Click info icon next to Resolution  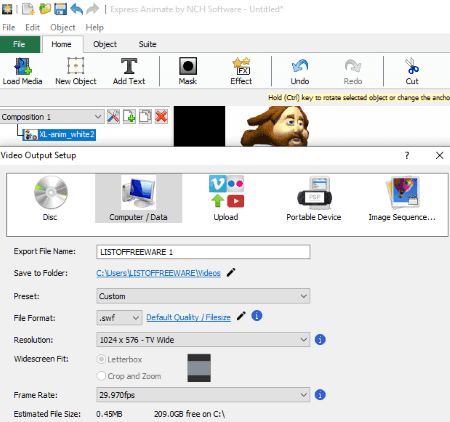point(320,340)
